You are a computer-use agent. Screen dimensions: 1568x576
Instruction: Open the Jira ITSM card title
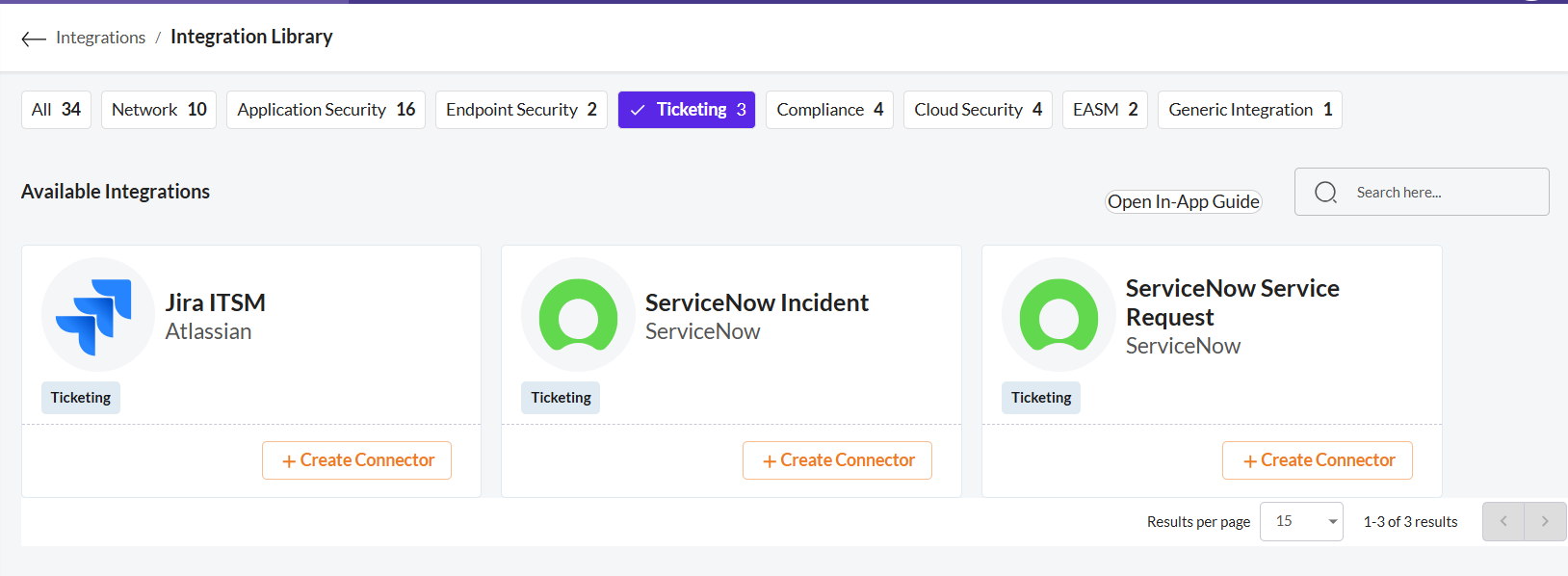(x=215, y=302)
